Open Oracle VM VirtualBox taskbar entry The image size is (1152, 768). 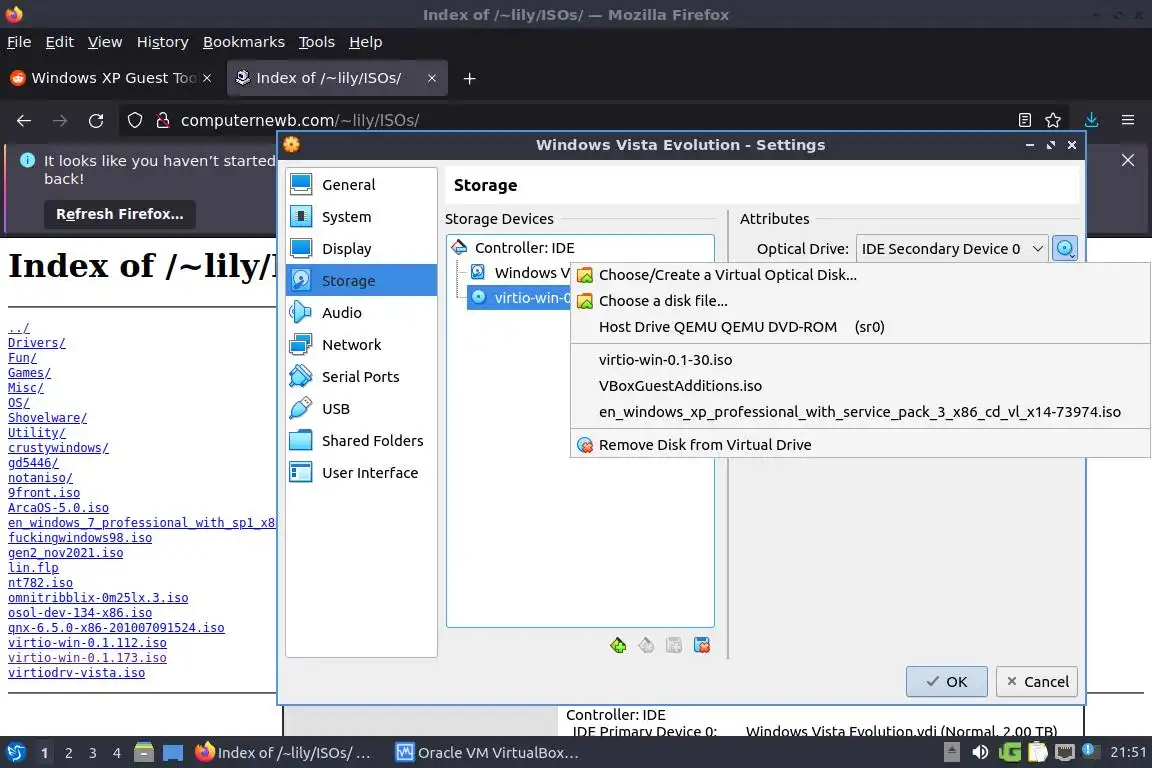488,753
